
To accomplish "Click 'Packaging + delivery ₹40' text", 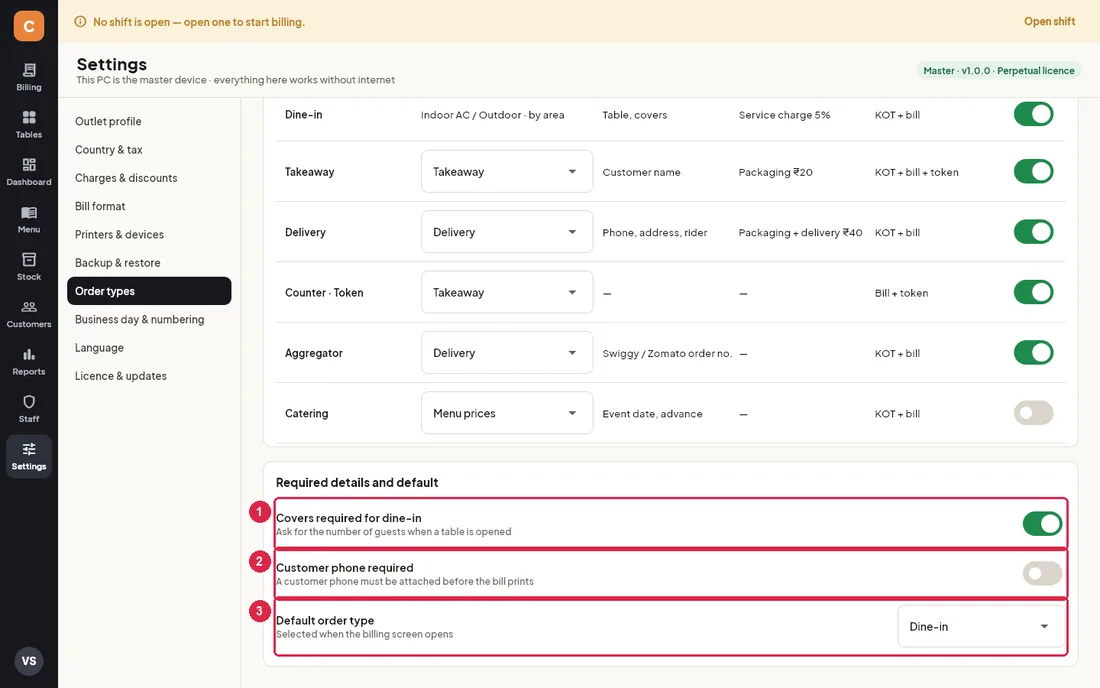I will [x=800, y=233].
